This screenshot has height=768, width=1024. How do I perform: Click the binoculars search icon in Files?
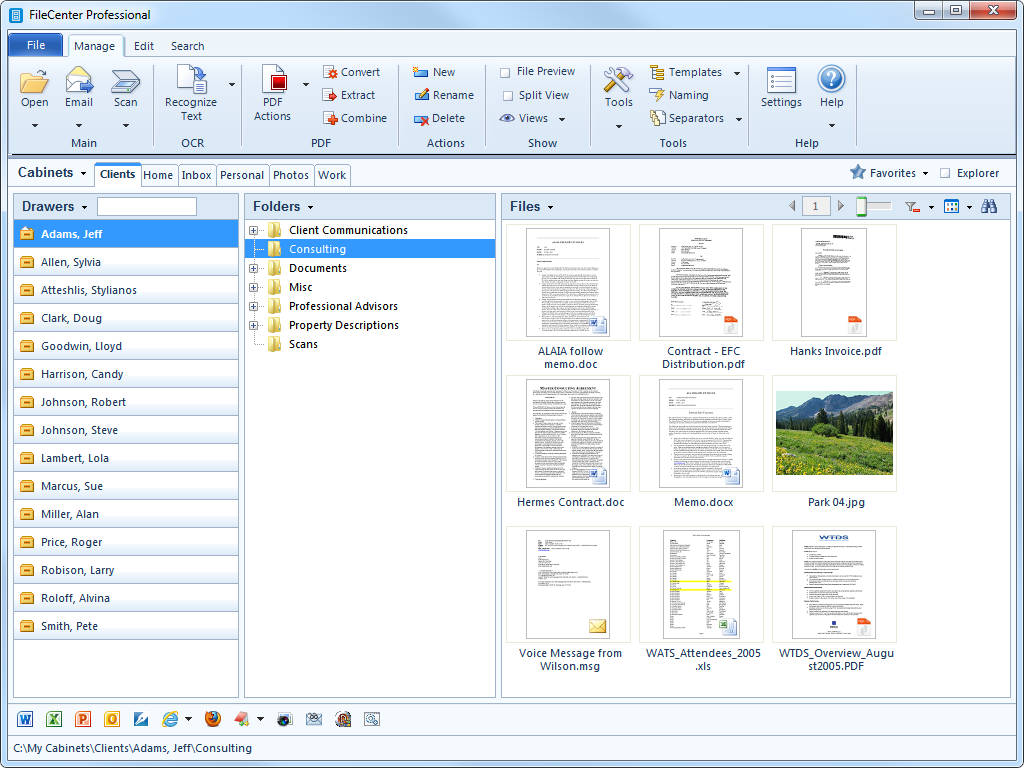(x=988, y=206)
